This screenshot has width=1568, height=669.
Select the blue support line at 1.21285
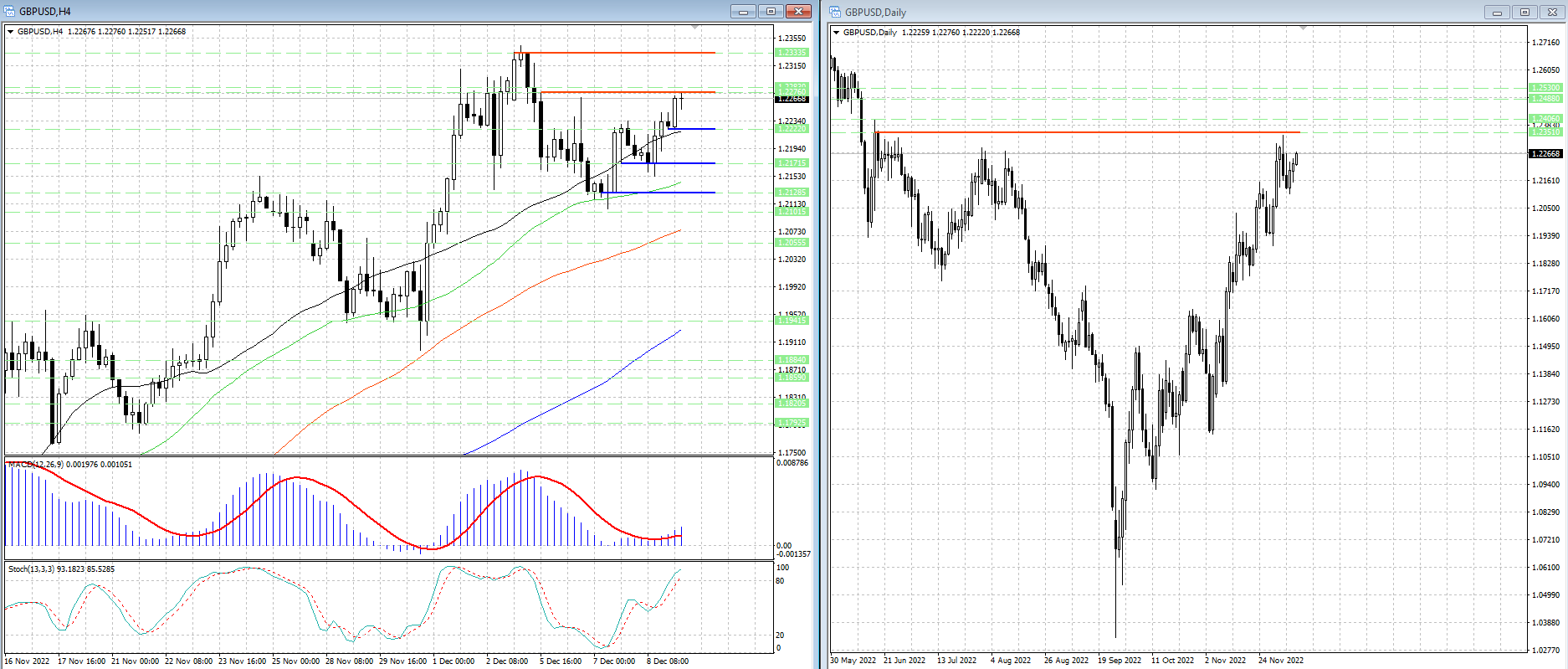(x=658, y=193)
